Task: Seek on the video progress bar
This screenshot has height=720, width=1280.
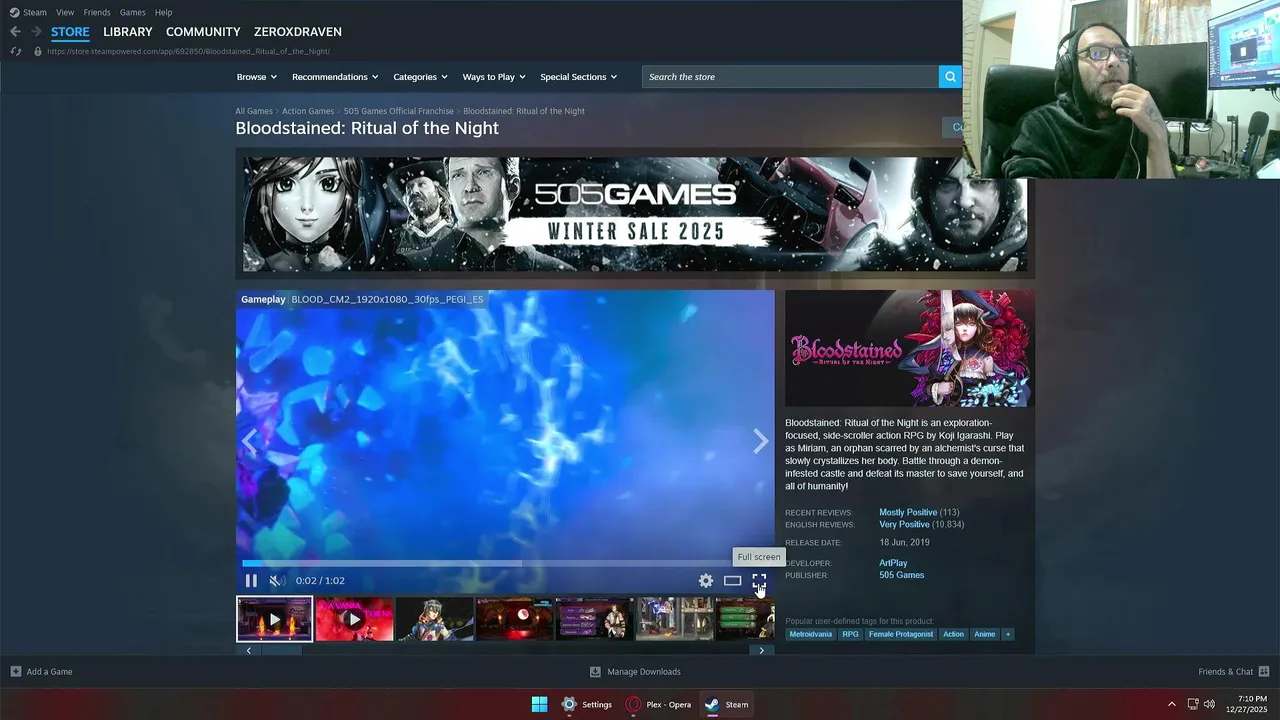Action: [505, 563]
